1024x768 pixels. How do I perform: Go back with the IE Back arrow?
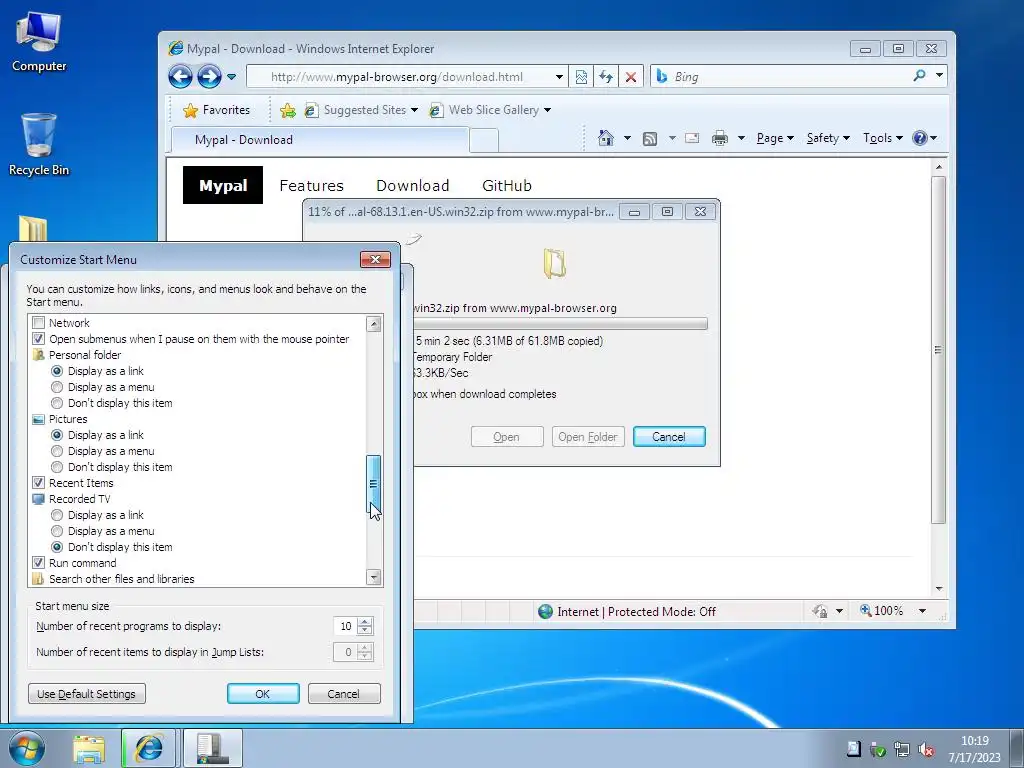pyautogui.click(x=180, y=76)
